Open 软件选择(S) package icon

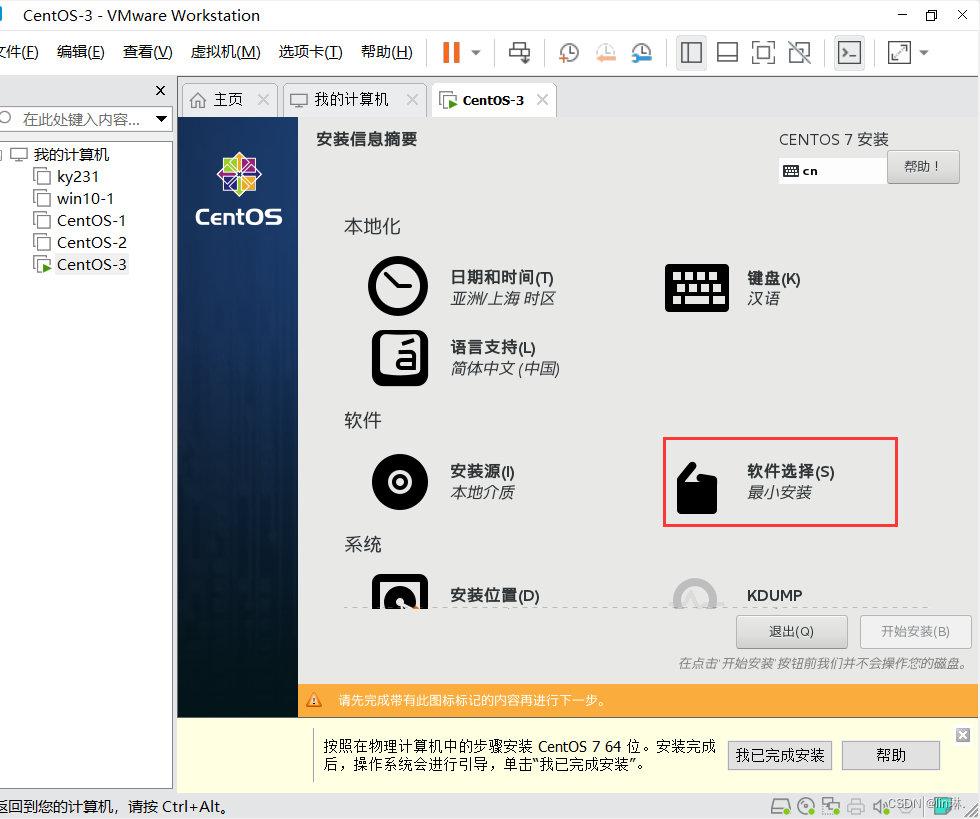click(x=697, y=488)
